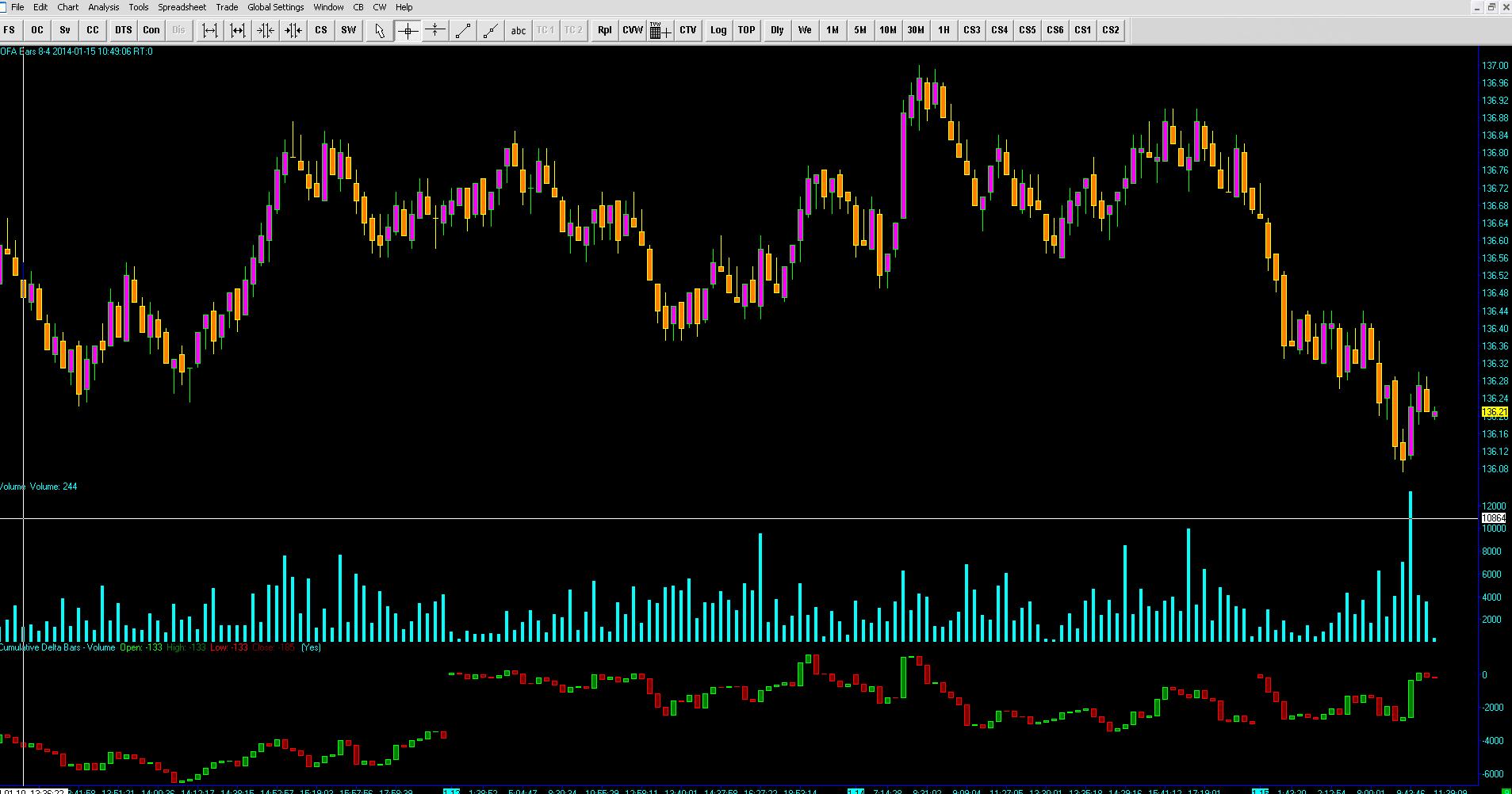
Task: Click the TOP toolbar button
Action: point(746,30)
